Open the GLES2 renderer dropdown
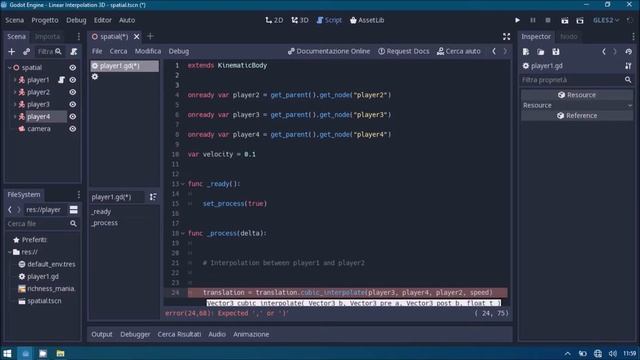Image resolution: width=640 pixels, height=360 pixels. click(606, 20)
